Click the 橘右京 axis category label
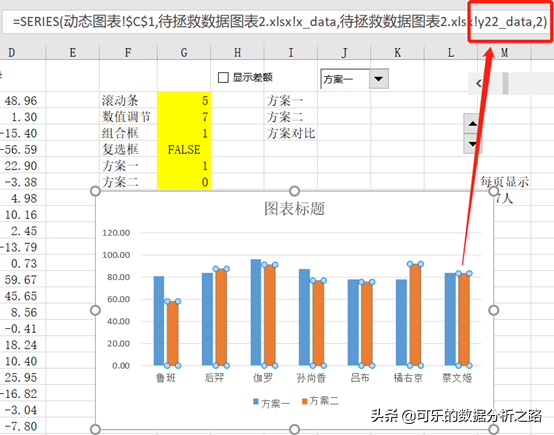 (x=408, y=378)
